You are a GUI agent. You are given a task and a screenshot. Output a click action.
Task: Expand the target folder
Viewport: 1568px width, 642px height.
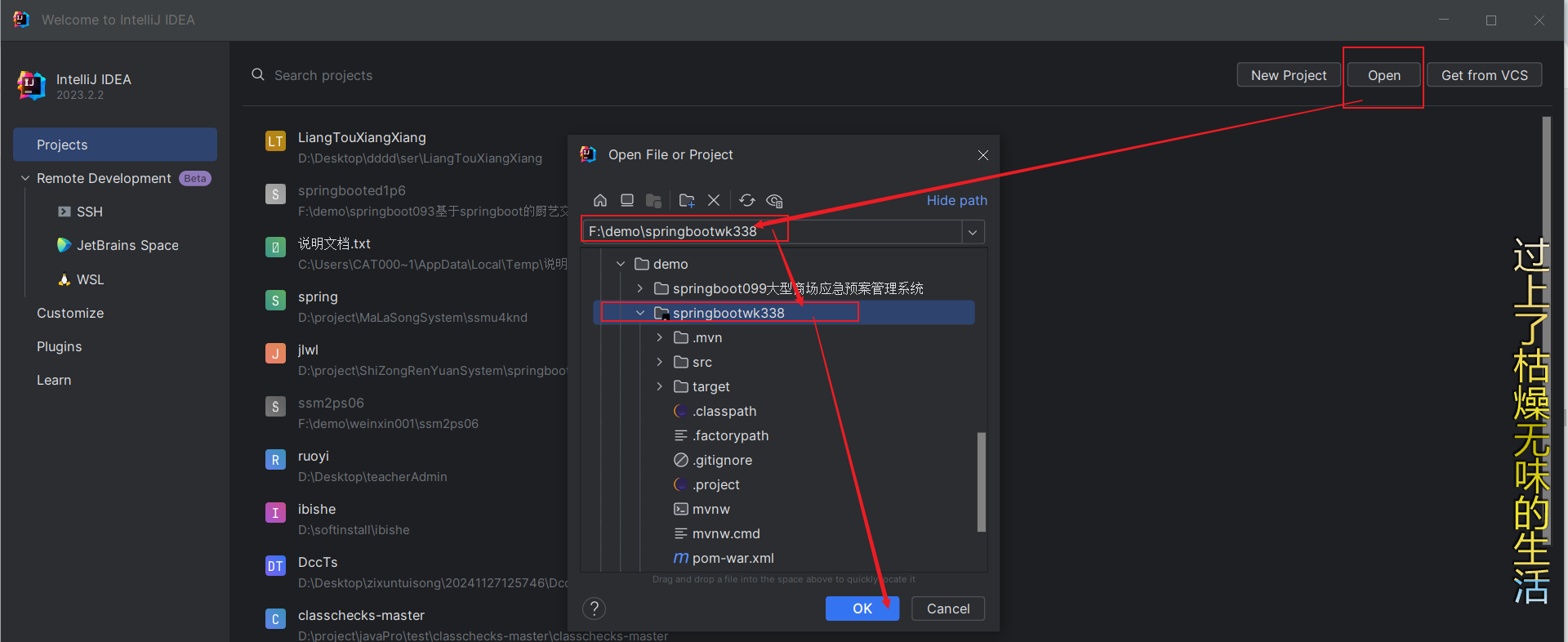tap(660, 386)
